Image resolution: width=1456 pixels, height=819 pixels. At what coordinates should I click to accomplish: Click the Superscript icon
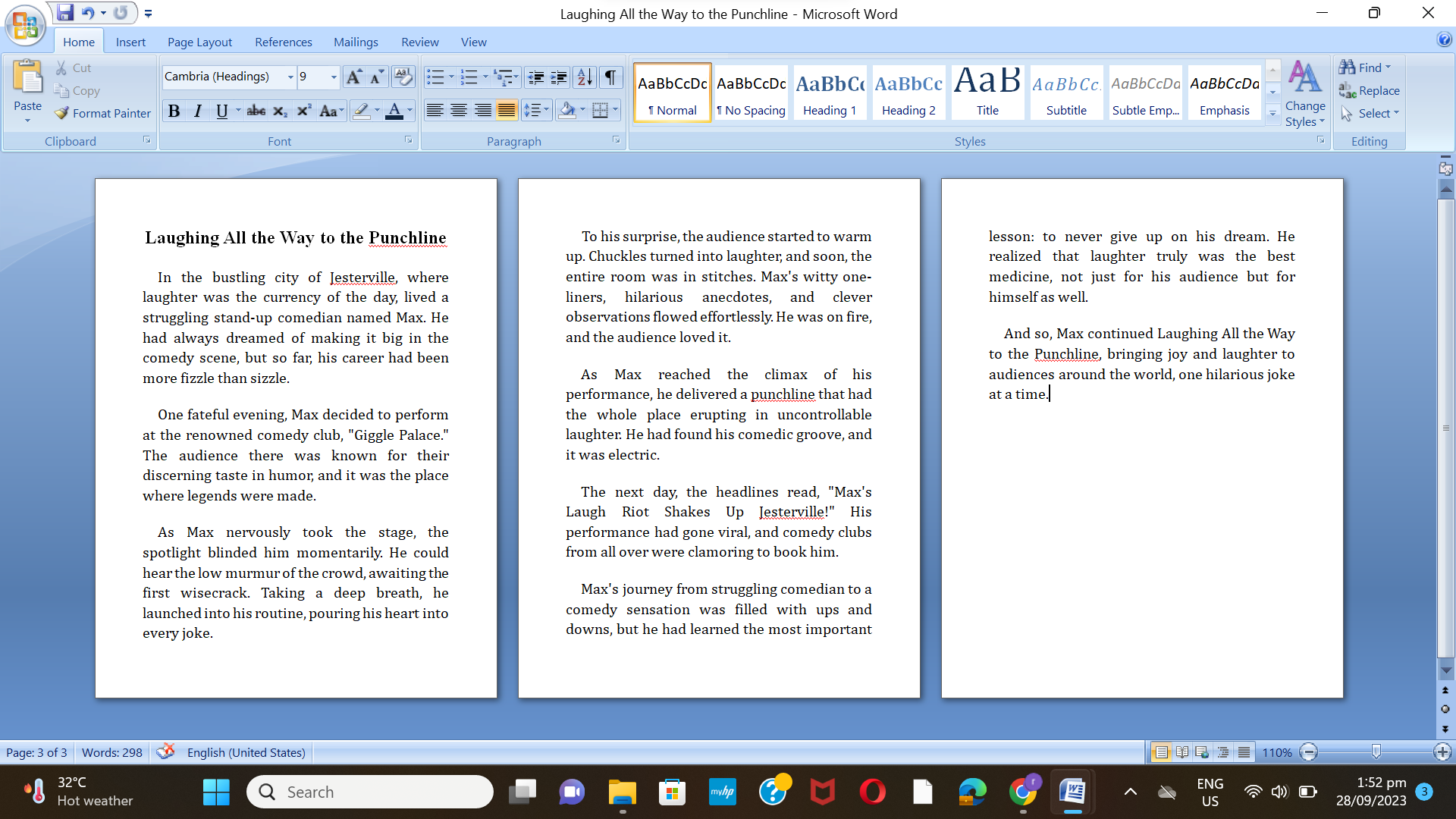pos(304,111)
